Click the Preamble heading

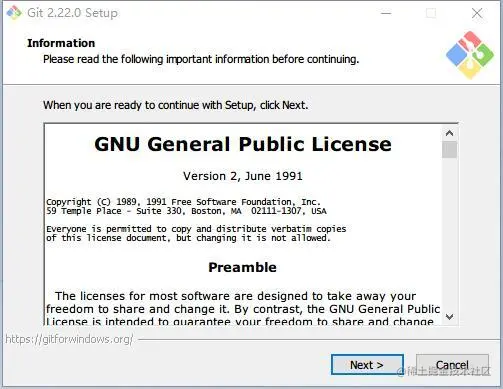[x=242, y=267]
